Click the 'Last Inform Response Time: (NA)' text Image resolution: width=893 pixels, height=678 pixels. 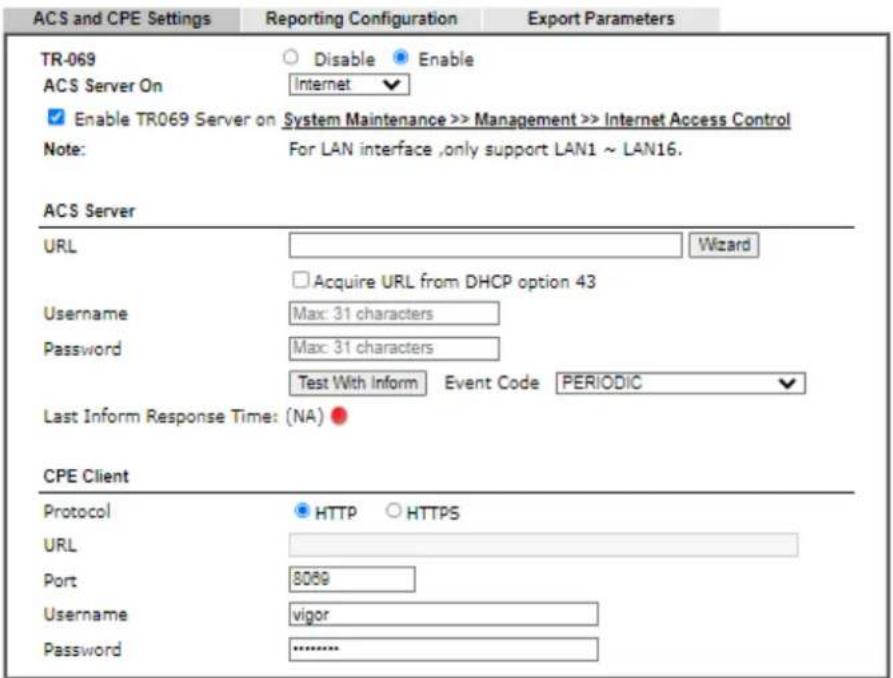coord(183,416)
